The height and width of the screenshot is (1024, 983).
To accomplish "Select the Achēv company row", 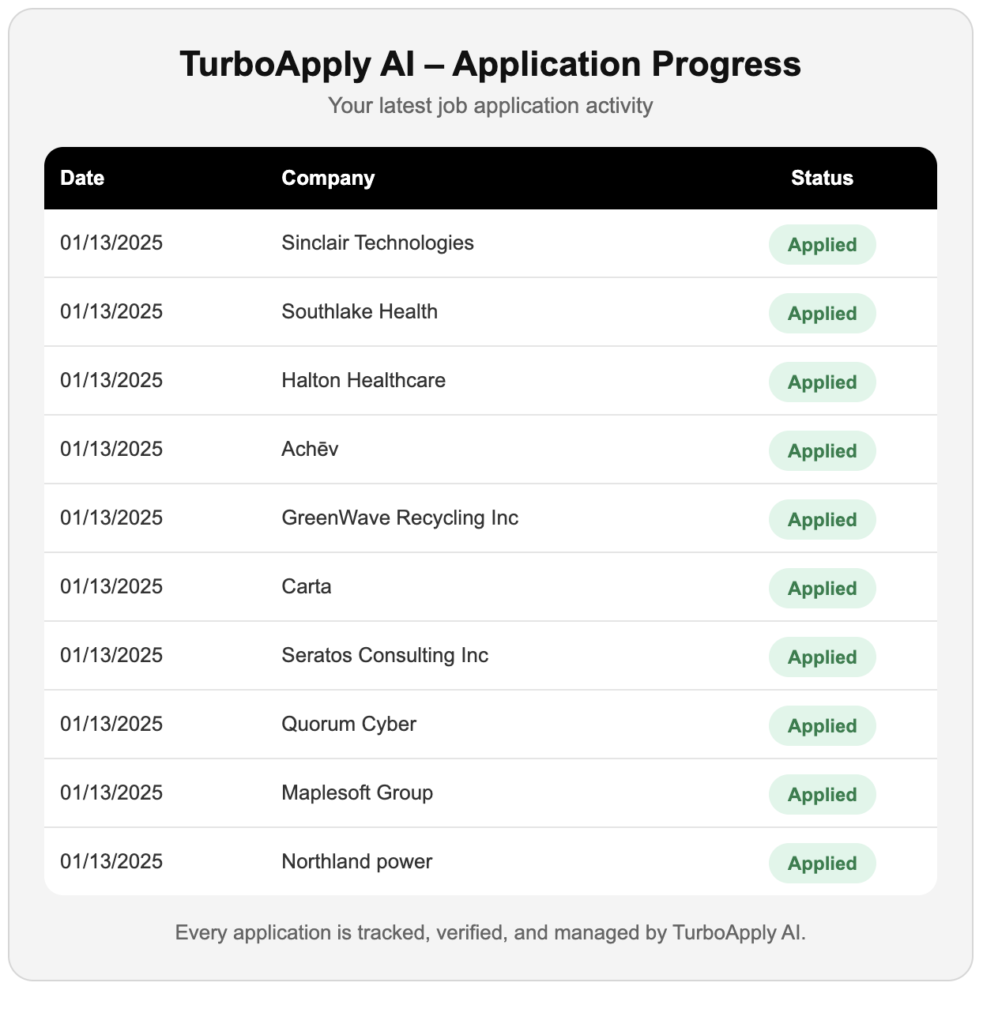I will coord(310,449).
